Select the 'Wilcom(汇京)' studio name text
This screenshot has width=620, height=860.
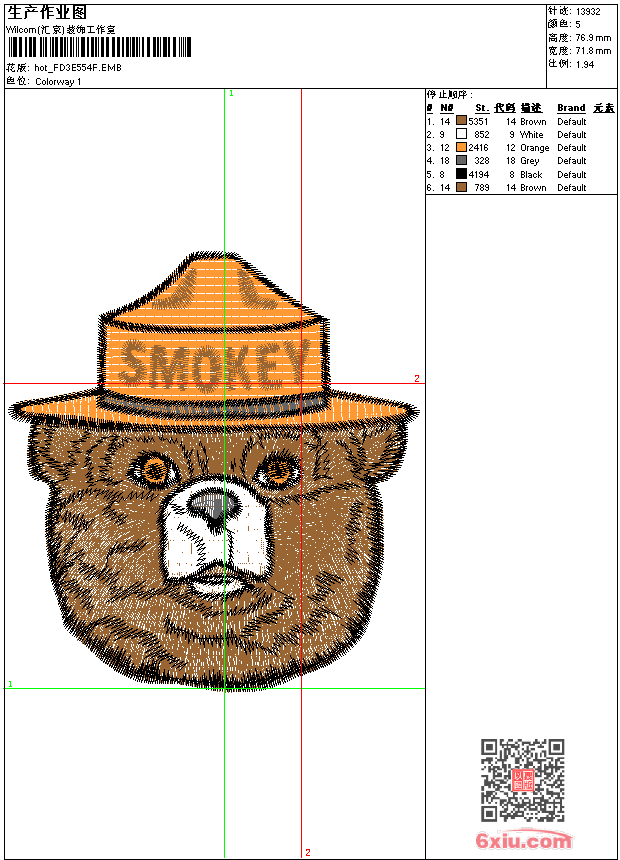coord(35,30)
